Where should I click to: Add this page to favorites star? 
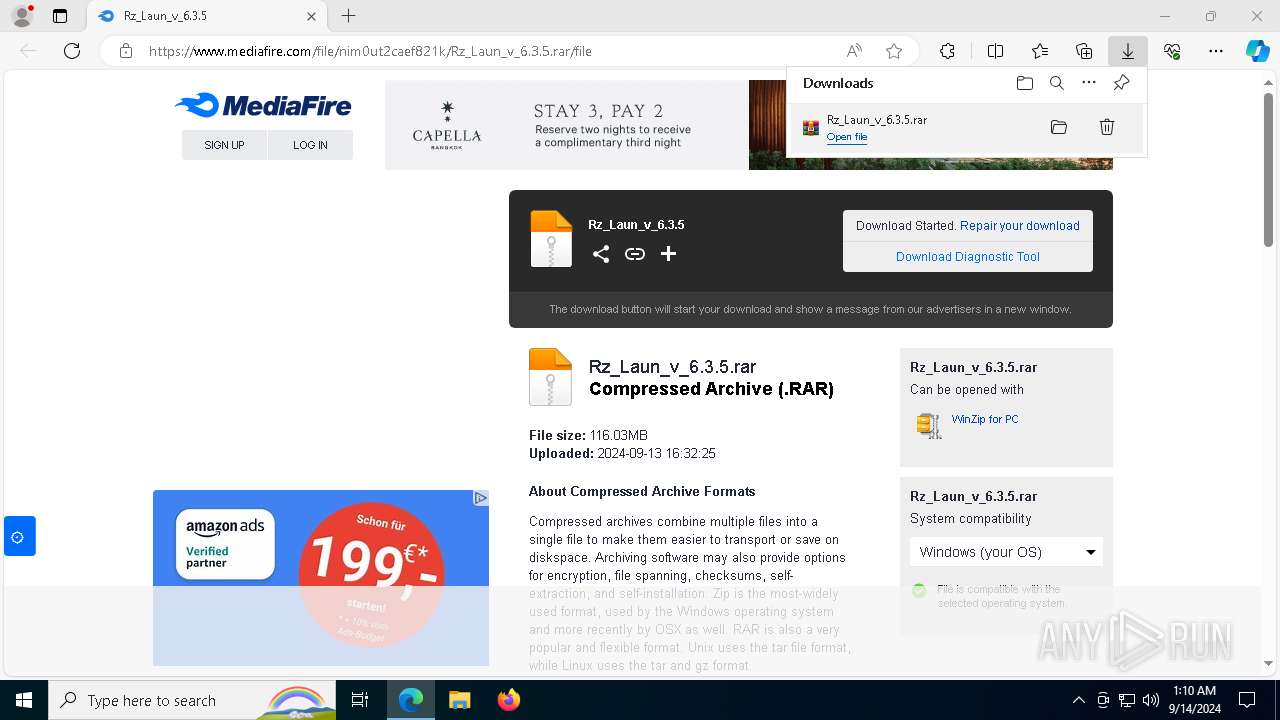pyautogui.click(x=894, y=51)
